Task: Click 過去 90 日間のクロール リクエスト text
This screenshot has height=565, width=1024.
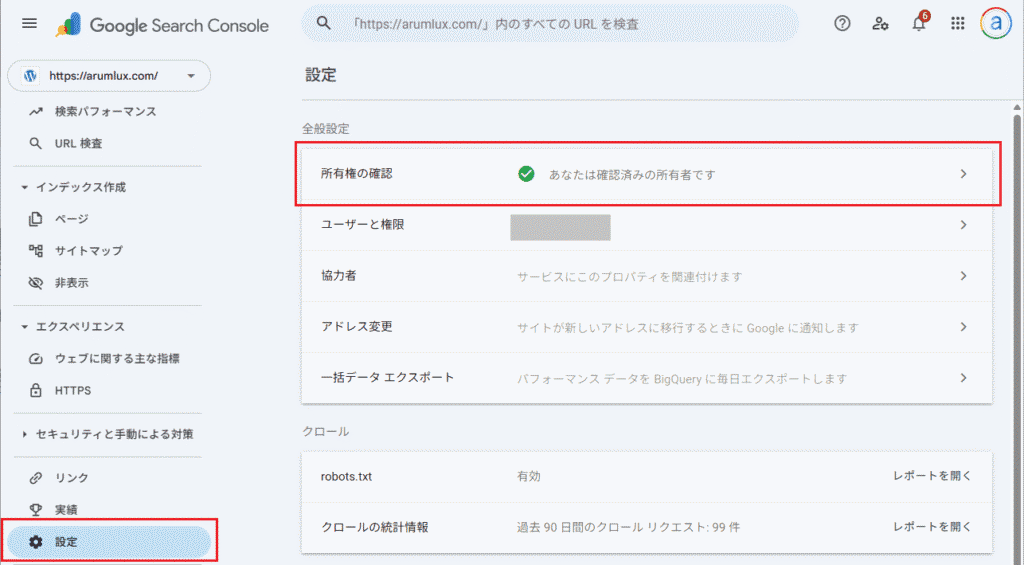Action: click(628, 527)
